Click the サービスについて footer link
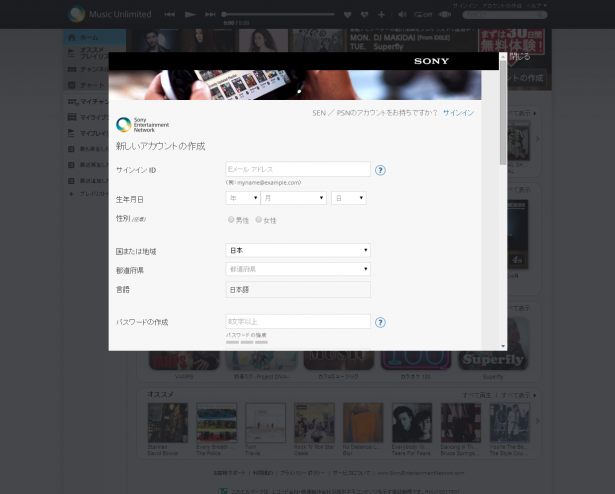Viewport: 615px width, 494px height. pyautogui.click(x=351, y=473)
